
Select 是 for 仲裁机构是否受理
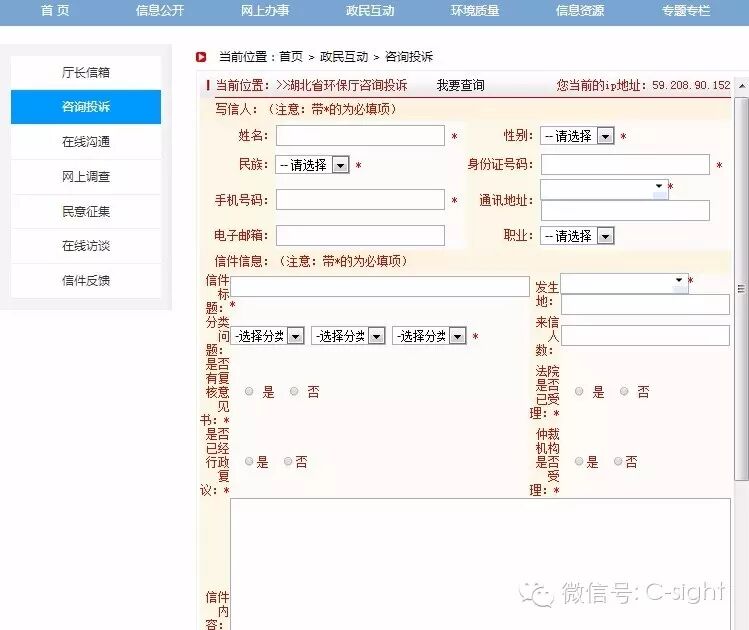point(579,461)
